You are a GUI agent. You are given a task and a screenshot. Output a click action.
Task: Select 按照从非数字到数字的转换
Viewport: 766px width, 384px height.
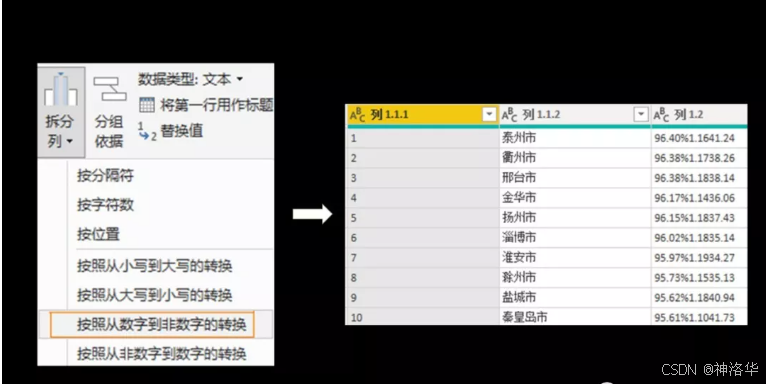pyautogui.click(x=161, y=354)
